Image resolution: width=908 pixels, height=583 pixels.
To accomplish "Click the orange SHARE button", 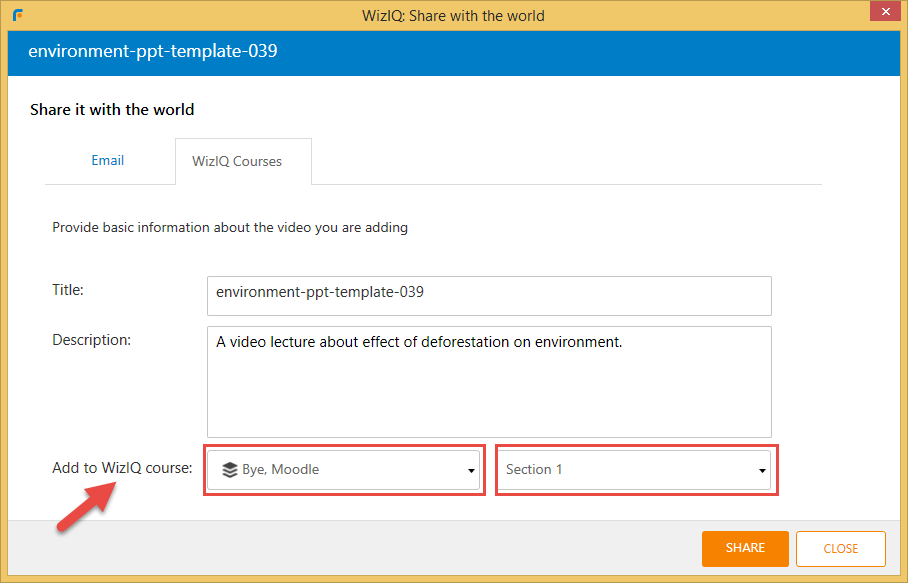I will point(745,548).
